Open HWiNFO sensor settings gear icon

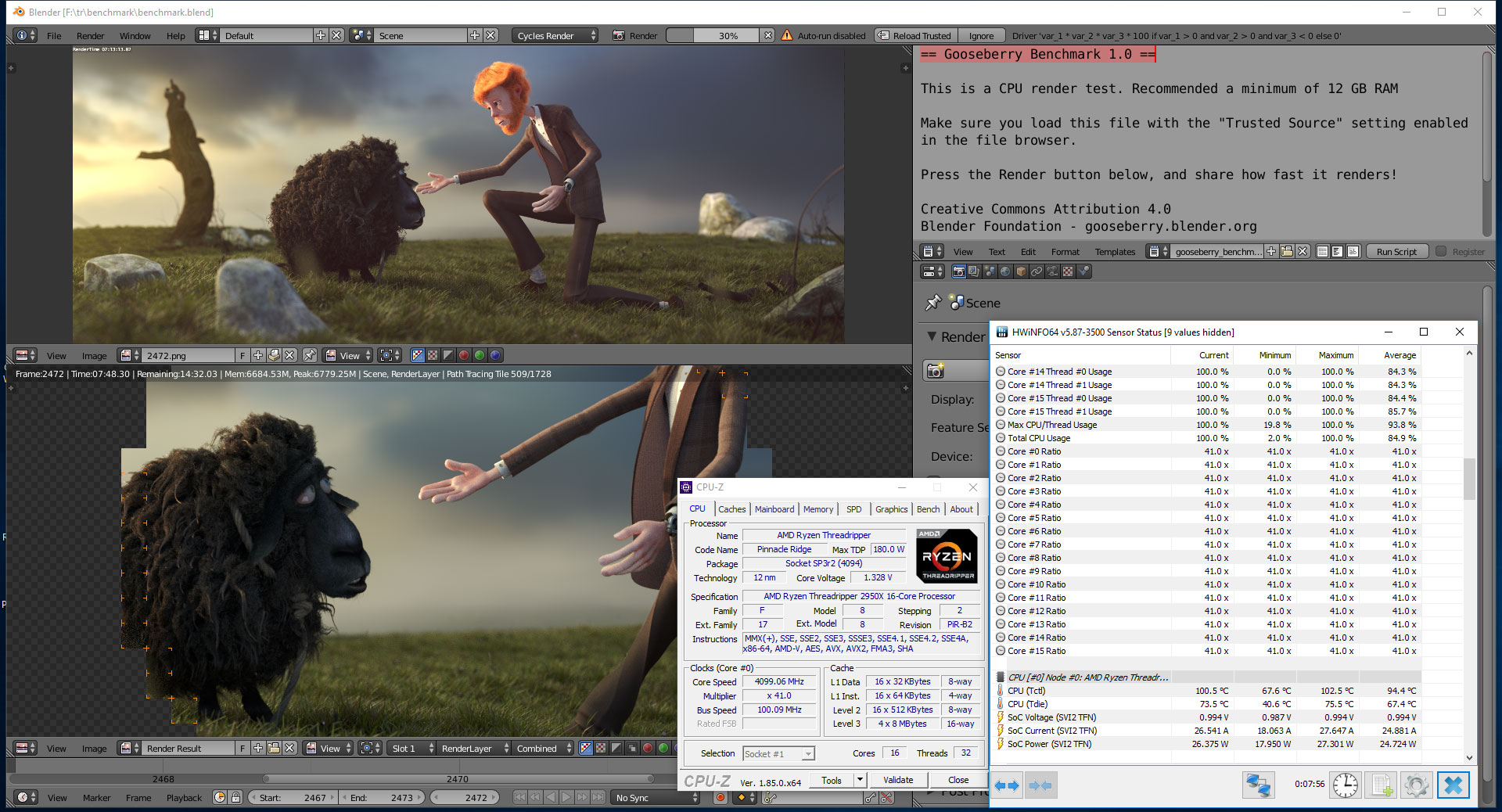(x=1416, y=785)
